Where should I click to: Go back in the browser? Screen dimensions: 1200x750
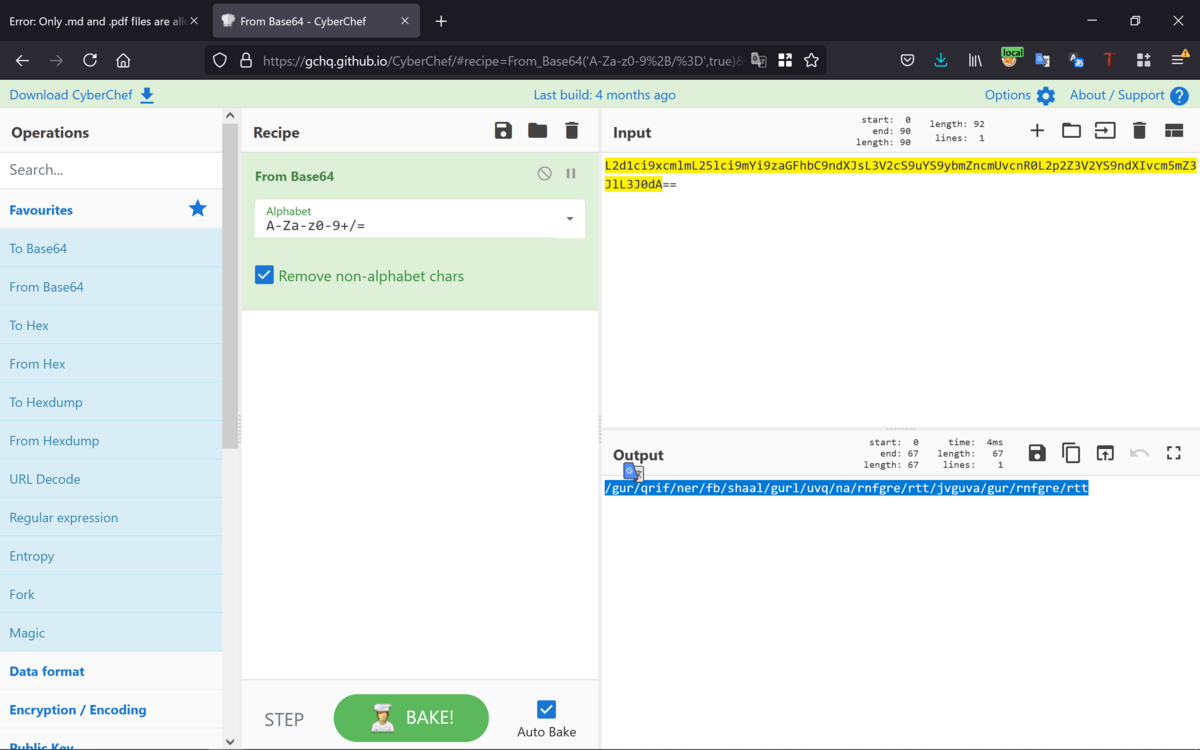[23, 60]
